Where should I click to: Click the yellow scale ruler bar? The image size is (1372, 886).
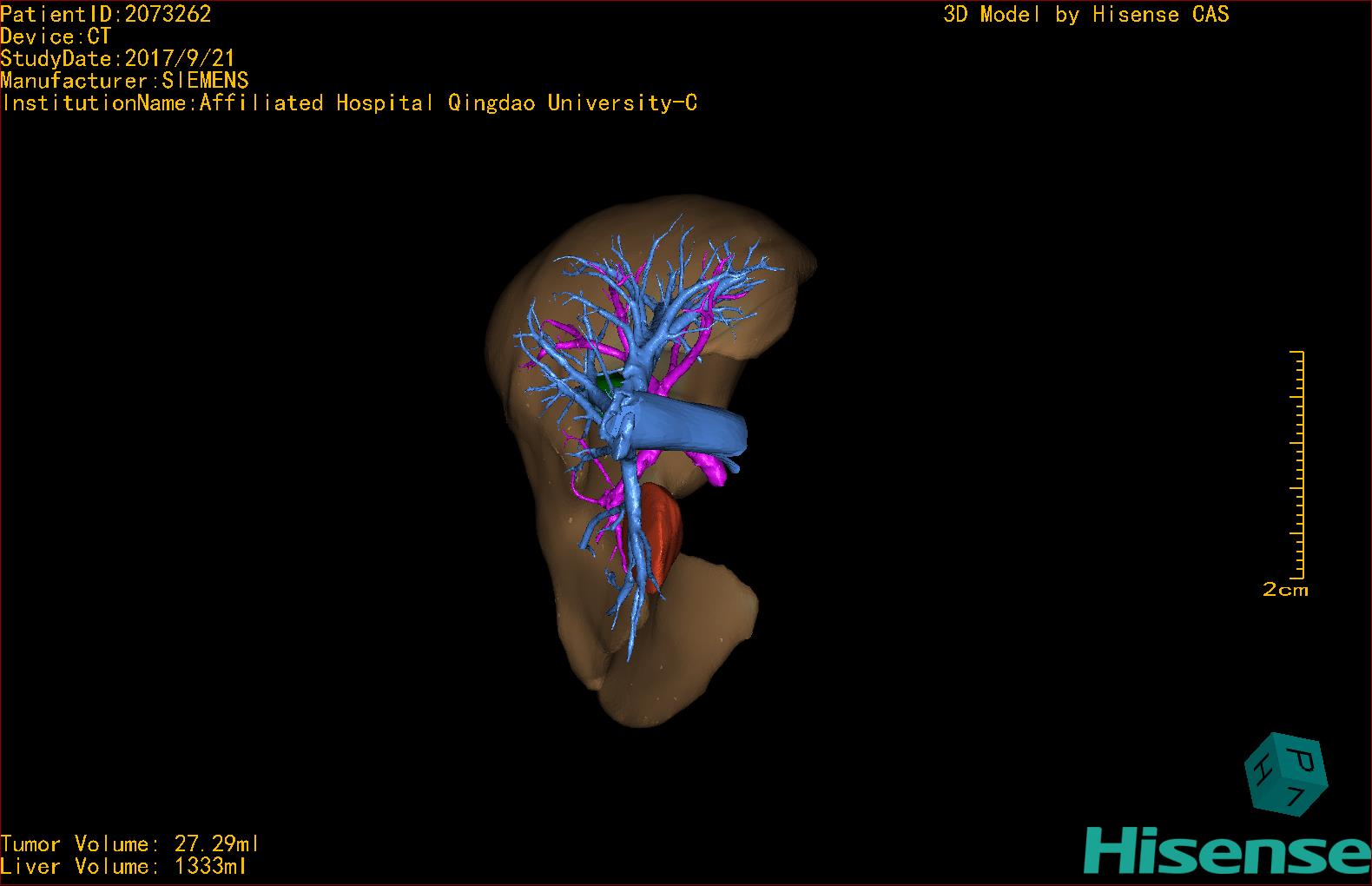1297,465
